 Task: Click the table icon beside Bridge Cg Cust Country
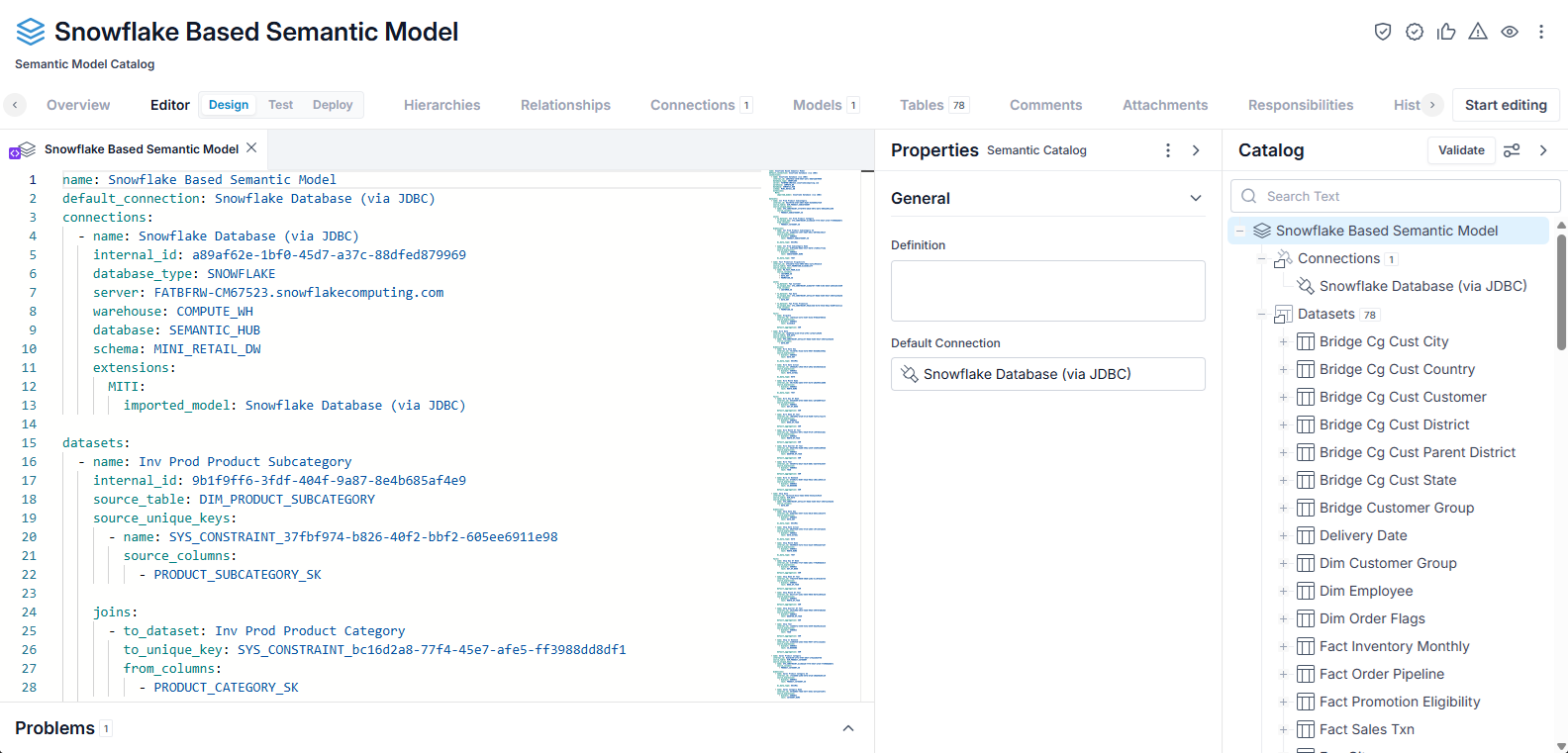pyautogui.click(x=1306, y=369)
